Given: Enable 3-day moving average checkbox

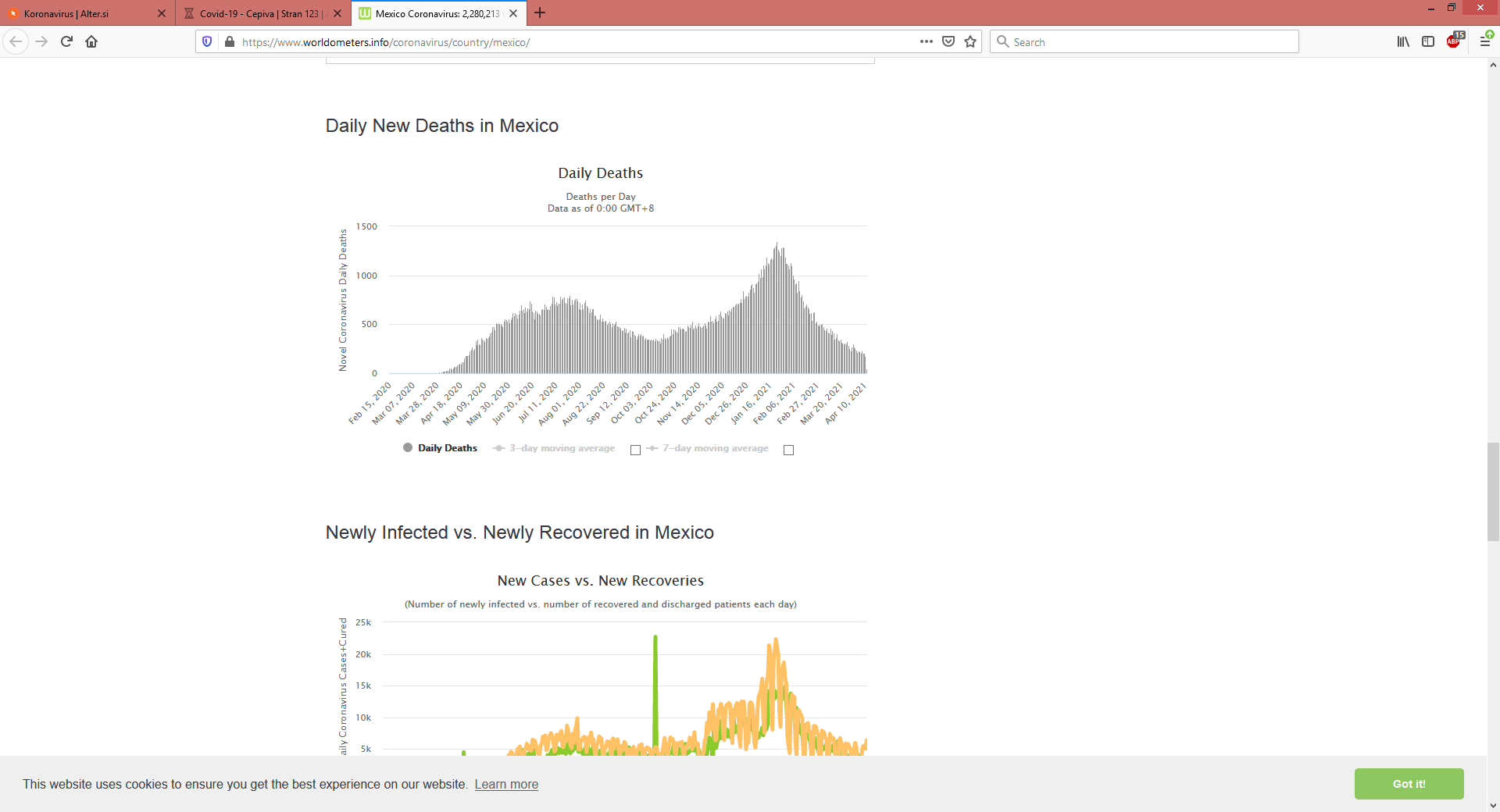Looking at the screenshot, I should click(635, 450).
